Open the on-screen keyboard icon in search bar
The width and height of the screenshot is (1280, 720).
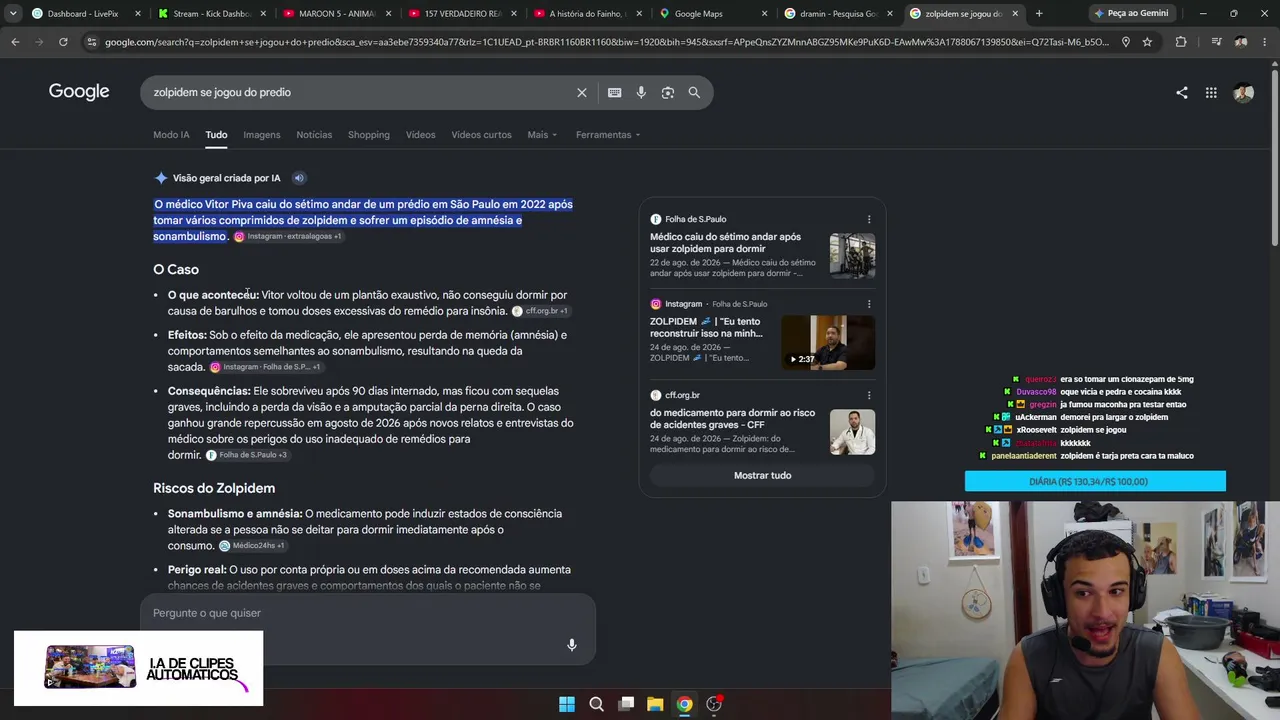tap(614, 92)
